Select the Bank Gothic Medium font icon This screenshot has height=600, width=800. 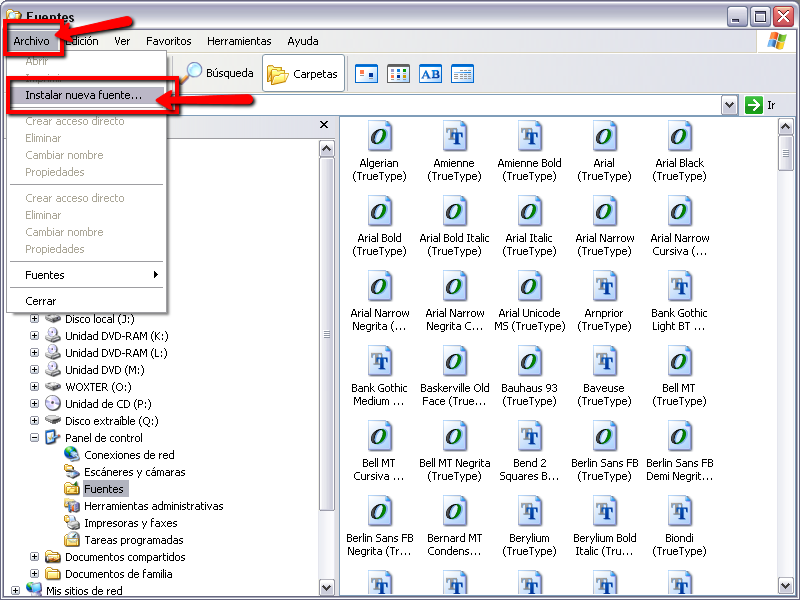coord(379,361)
